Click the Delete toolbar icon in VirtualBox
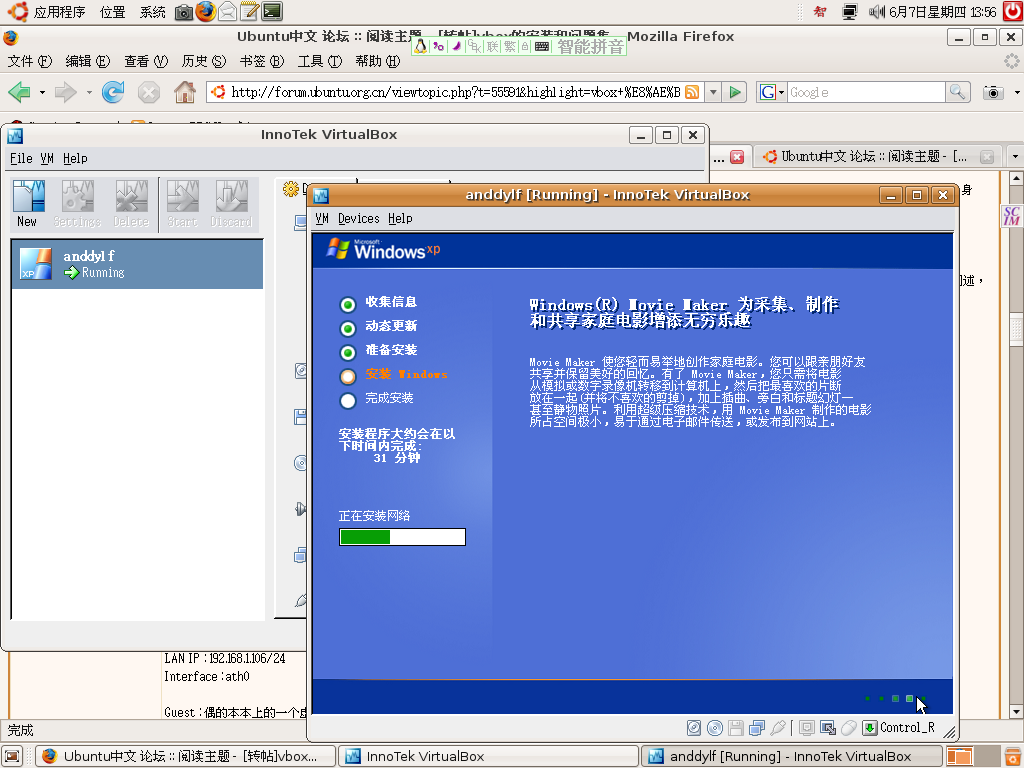The height and width of the screenshot is (768, 1024). [131, 204]
